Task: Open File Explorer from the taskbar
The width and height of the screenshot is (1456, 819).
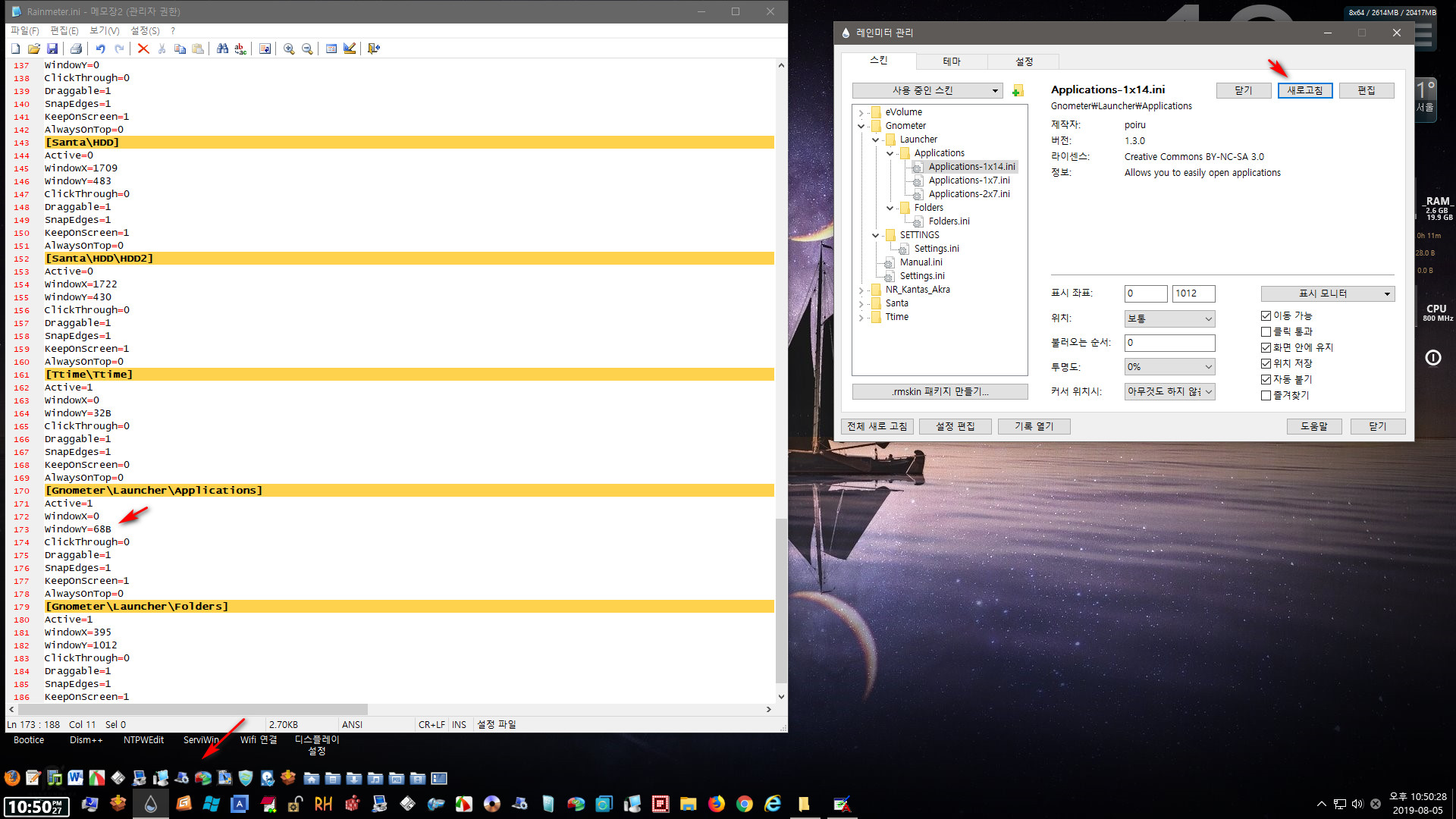Action: click(x=689, y=804)
